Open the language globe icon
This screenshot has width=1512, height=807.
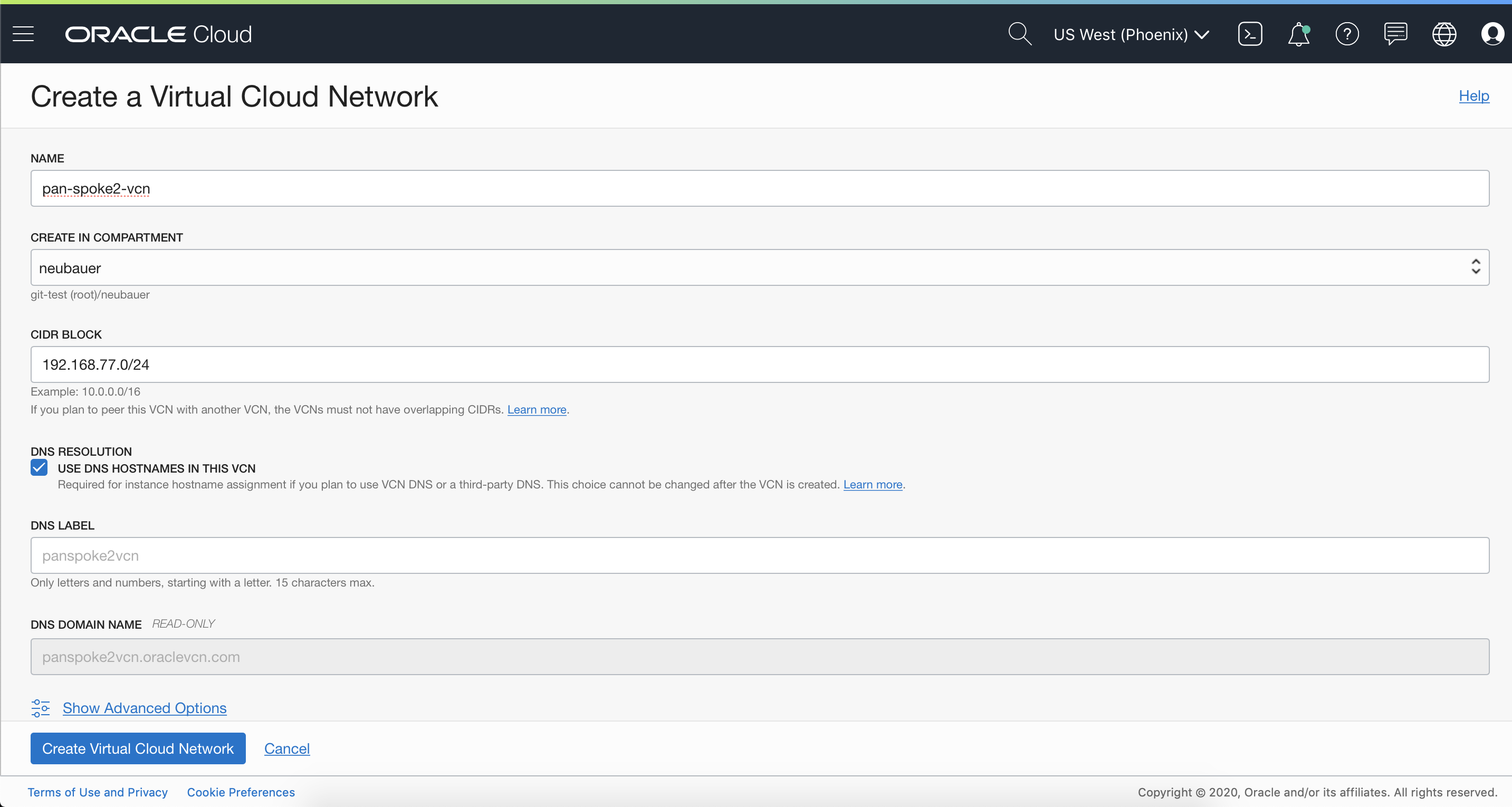coord(1444,34)
